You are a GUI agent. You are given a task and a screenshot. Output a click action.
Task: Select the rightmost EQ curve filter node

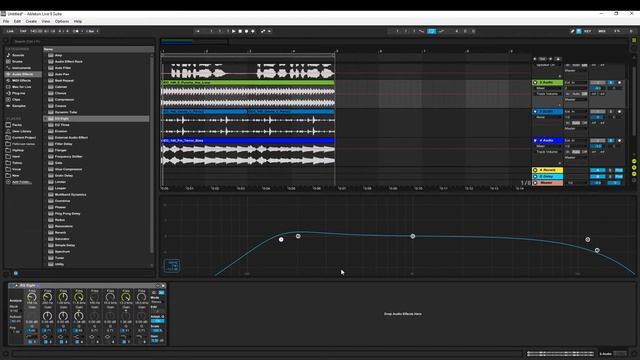pyautogui.click(x=597, y=250)
